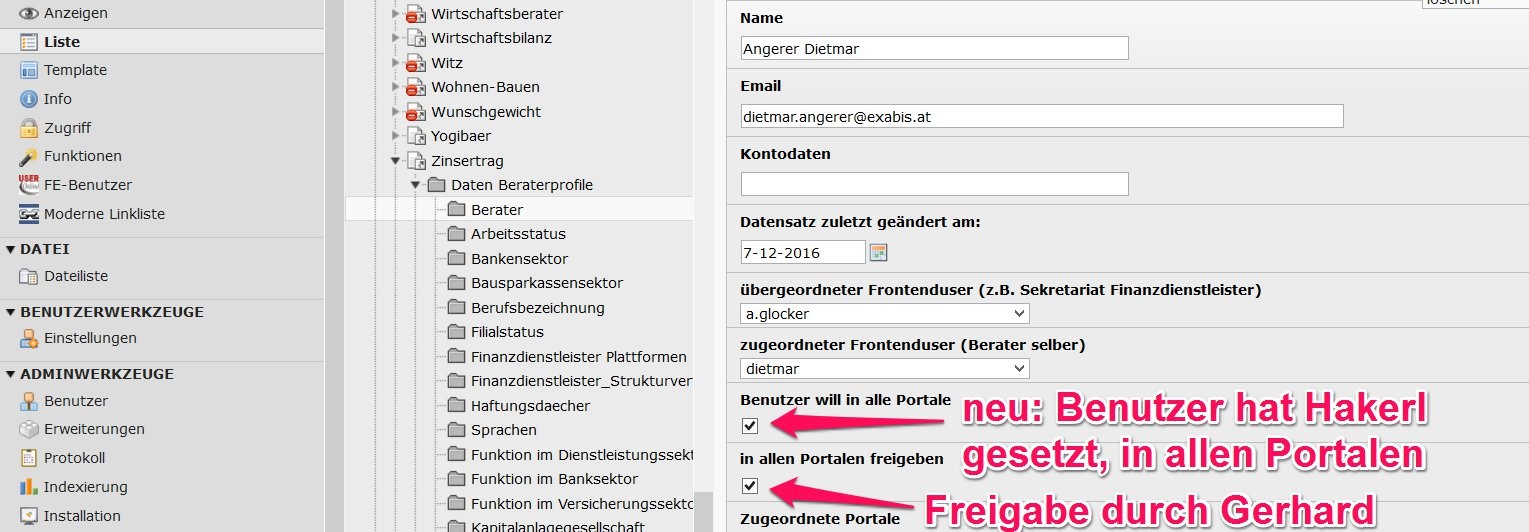Click the Template module icon
The height and width of the screenshot is (532, 1529).
28,70
